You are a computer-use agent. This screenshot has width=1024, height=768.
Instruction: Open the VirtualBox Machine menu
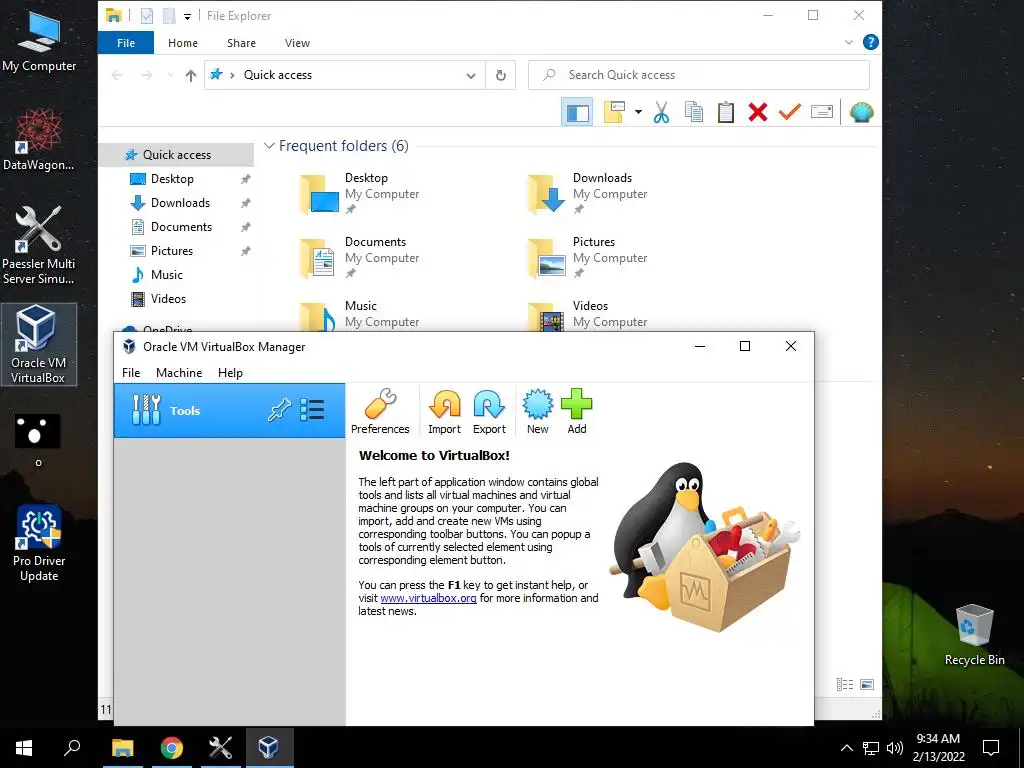(179, 372)
